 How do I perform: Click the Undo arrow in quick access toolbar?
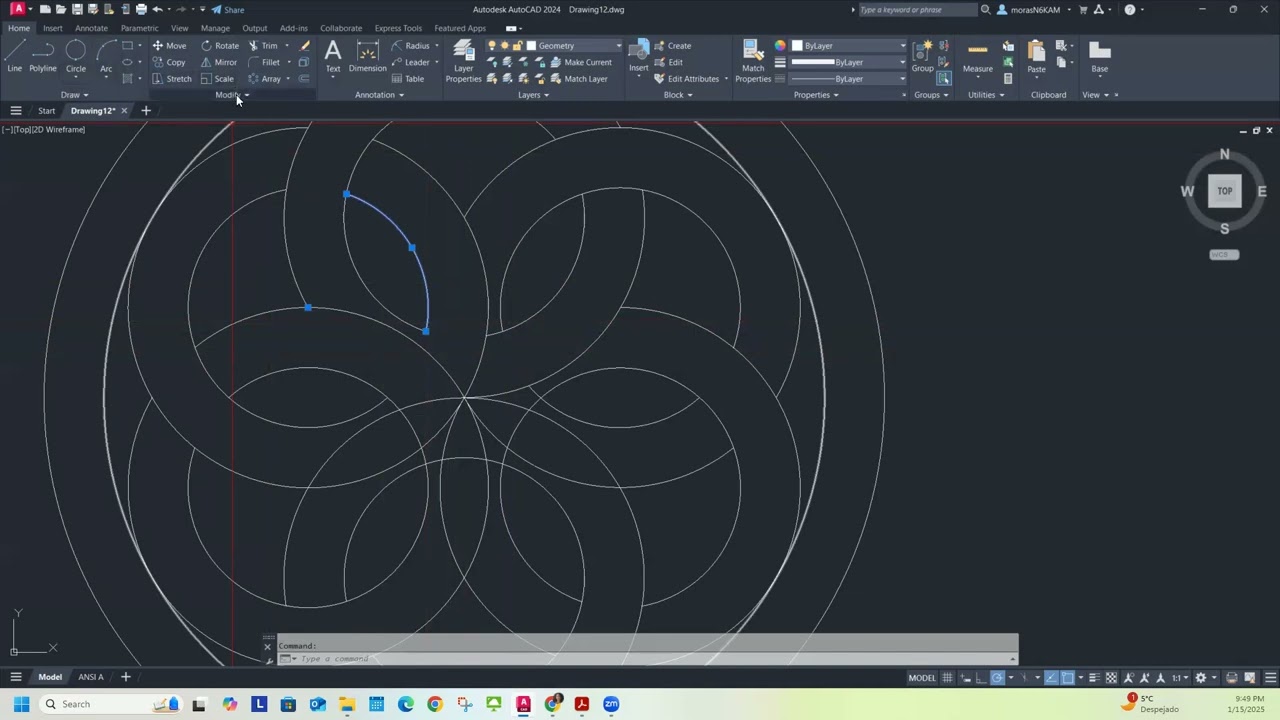point(157,9)
